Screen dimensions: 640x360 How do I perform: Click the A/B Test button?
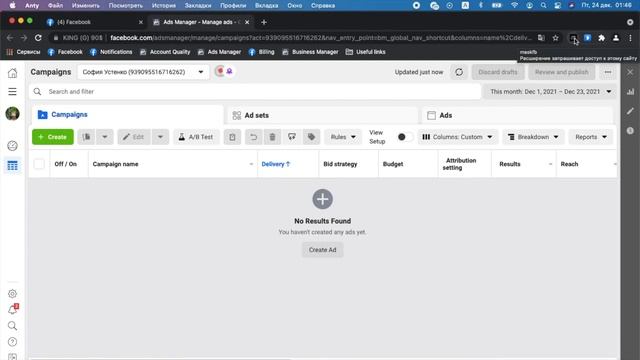tap(196, 137)
